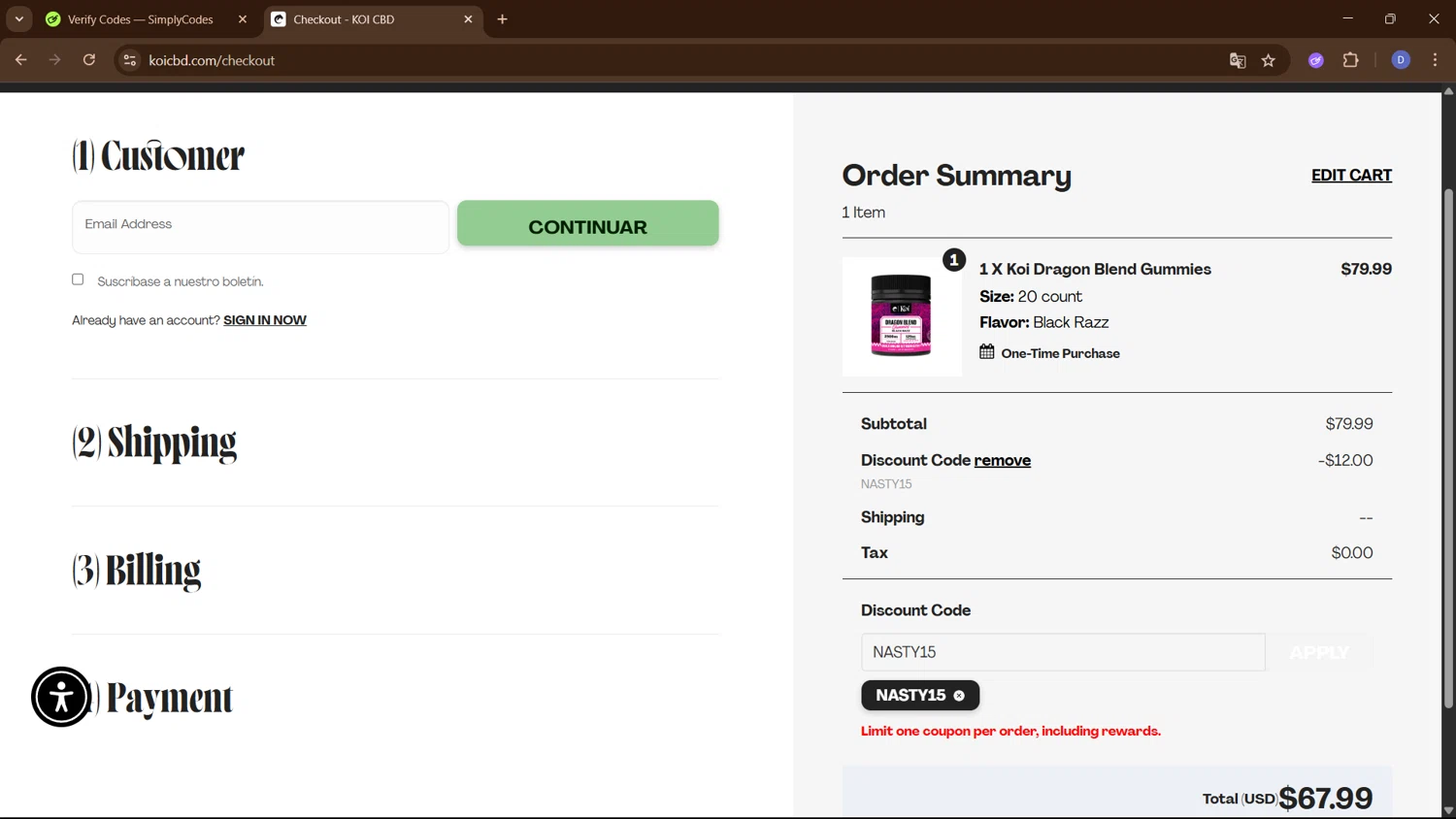The height and width of the screenshot is (819, 1456).
Task: Click the 1 X Koi Dragon Blend Gummies title
Action: (1095, 269)
